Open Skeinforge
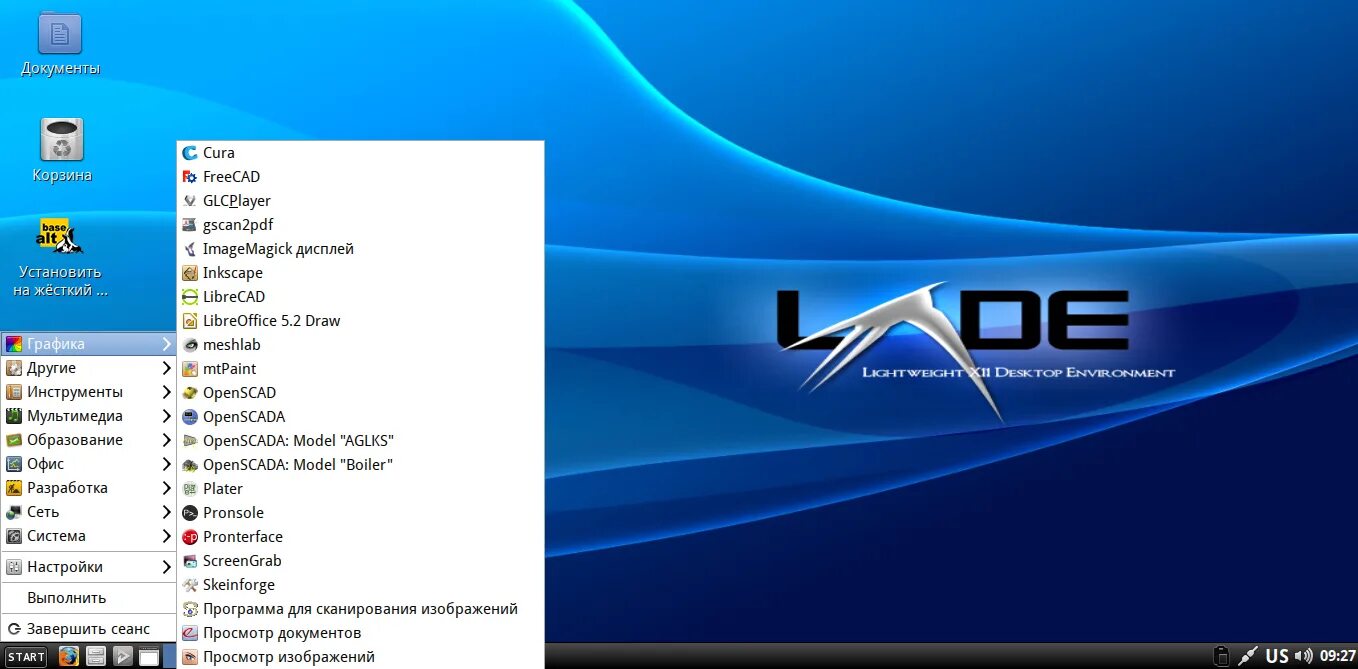The width and height of the screenshot is (1358, 669). 360,585
